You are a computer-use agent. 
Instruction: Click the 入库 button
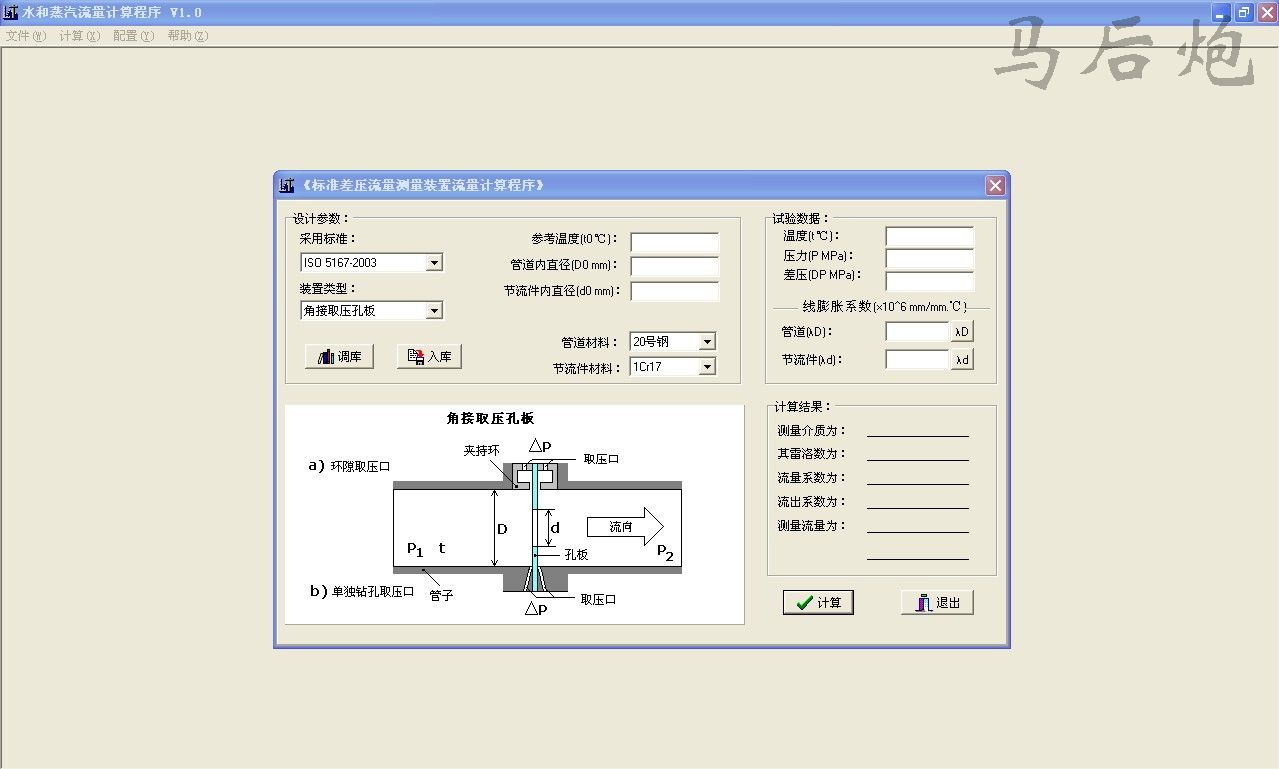[x=429, y=357]
